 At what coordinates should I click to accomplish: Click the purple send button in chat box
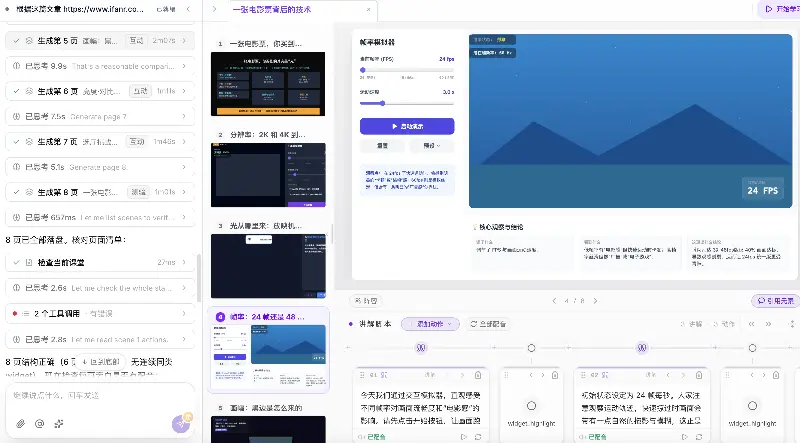(x=181, y=424)
